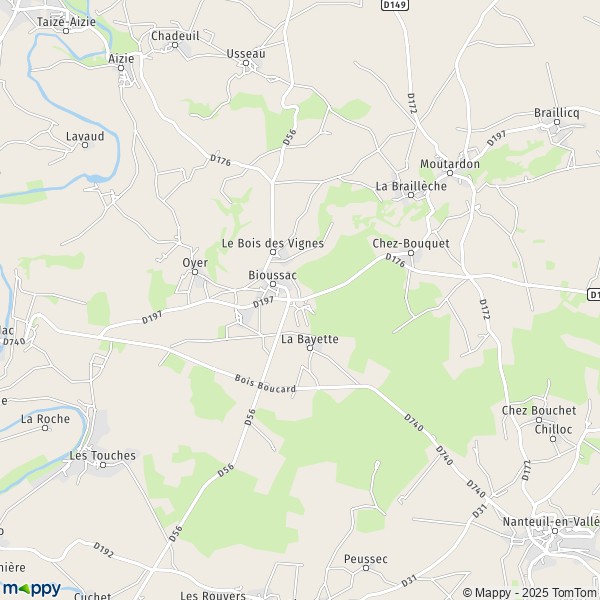Click the Mappy logo

[32, 588]
